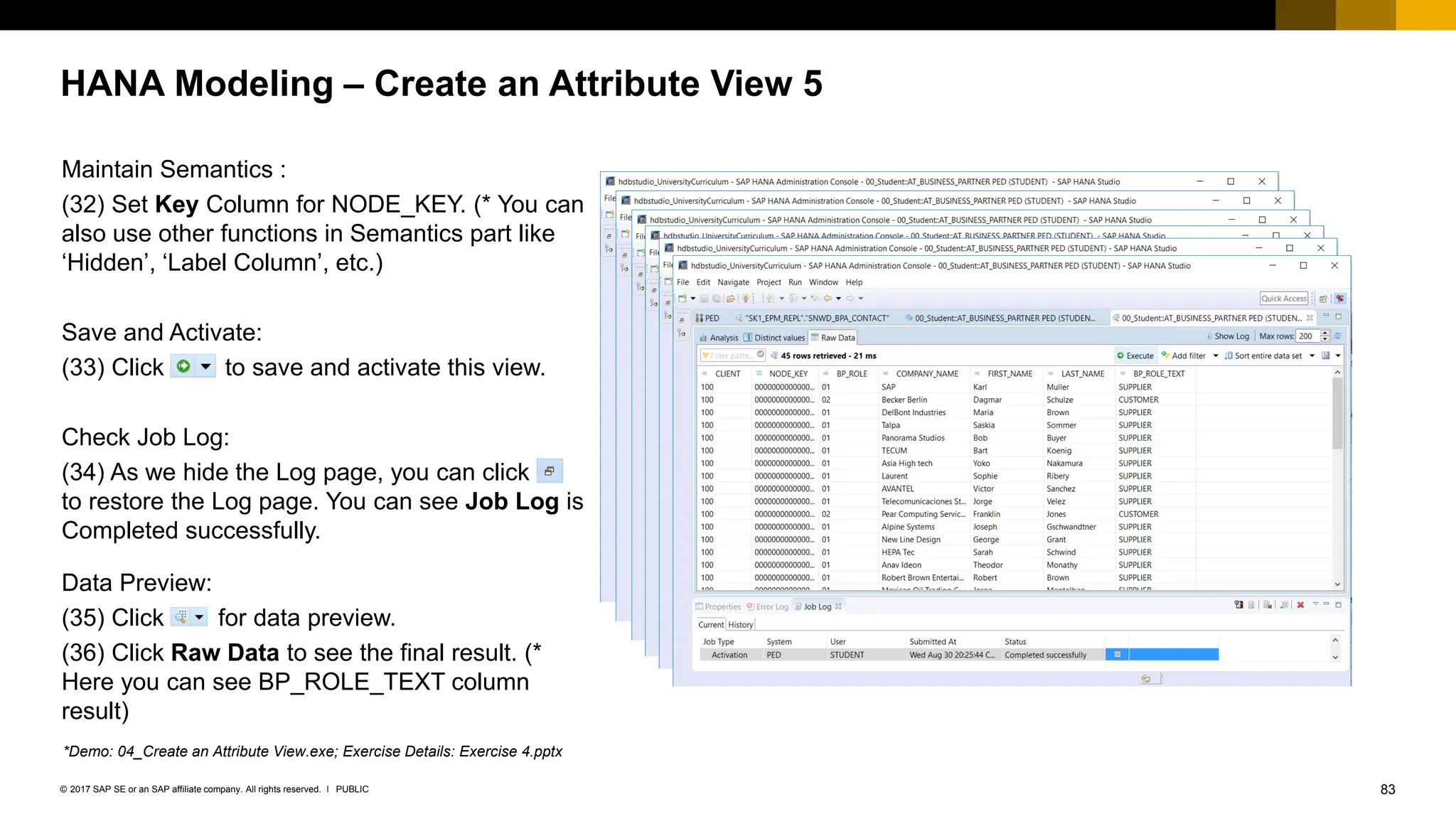Click the Quick Access field
Viewport: 1456px width, 819px height.
click(x=1284, y=299)
